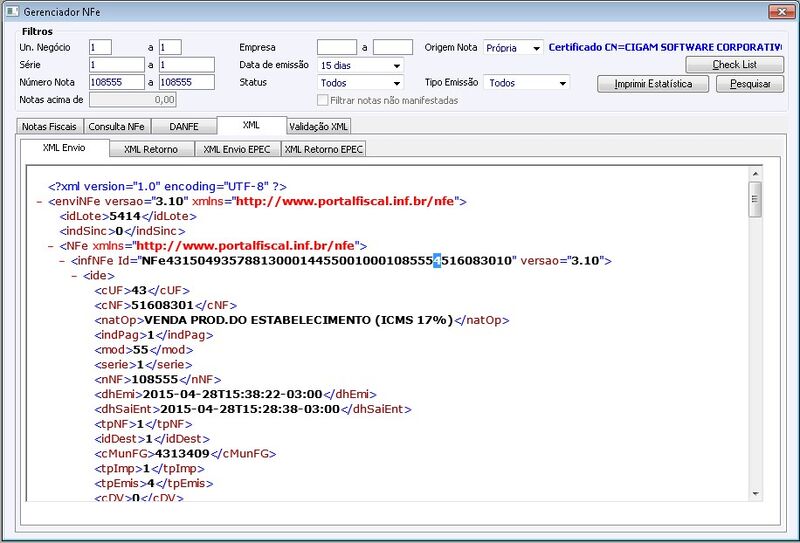Click the xml version declaration line
800x543 pixels.
pos(167,187)
